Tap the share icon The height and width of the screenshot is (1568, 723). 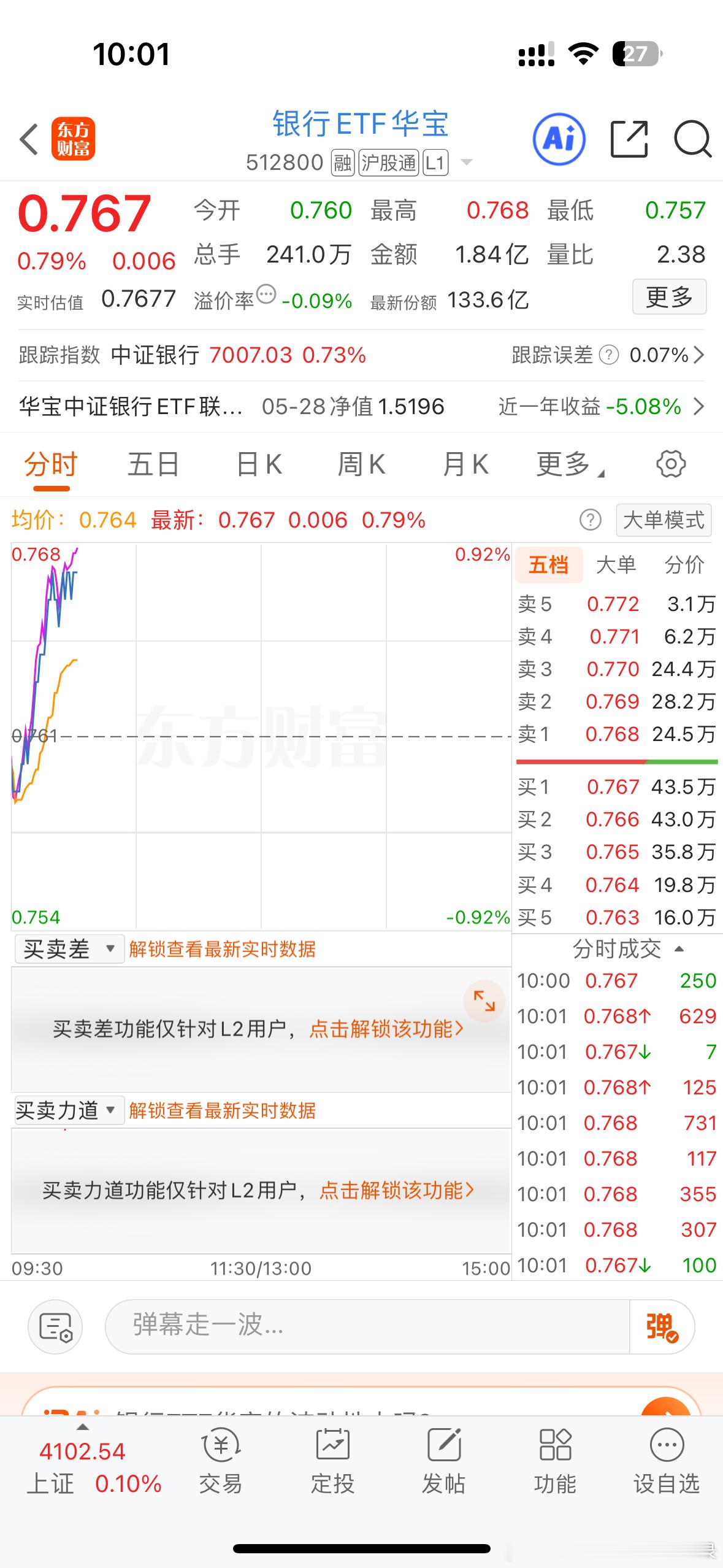coord(629,139)
